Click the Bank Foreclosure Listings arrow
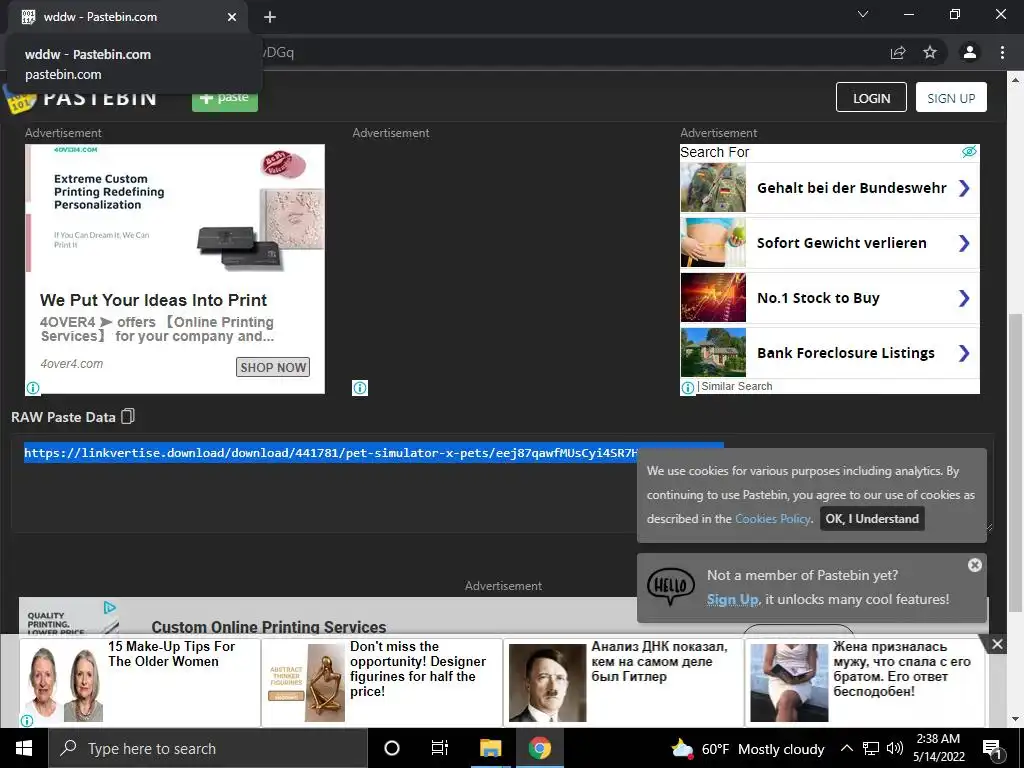 coord(964,353)
